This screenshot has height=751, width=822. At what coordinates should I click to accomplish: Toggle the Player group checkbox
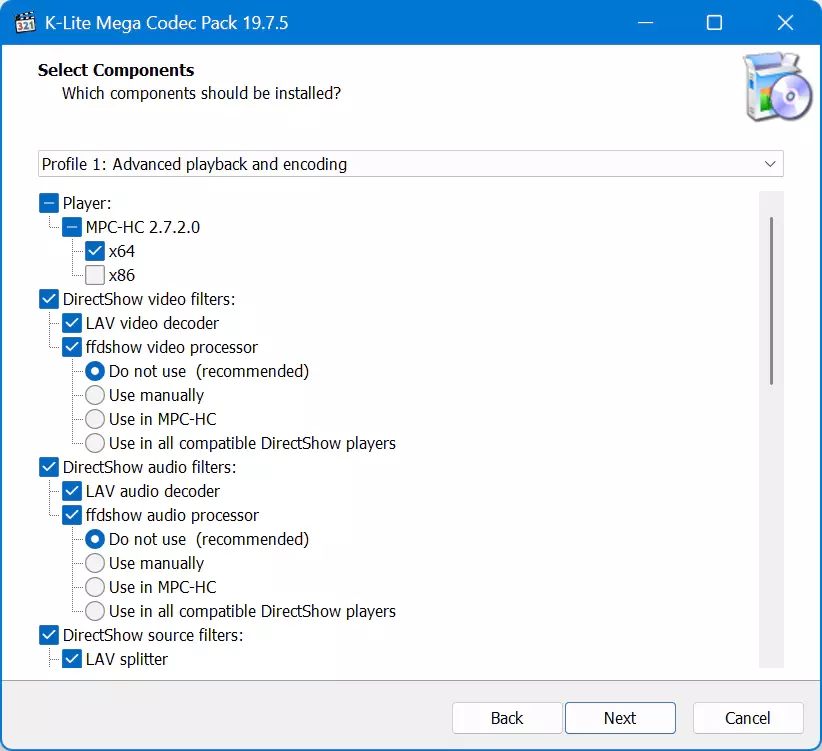tap(49, 203)
